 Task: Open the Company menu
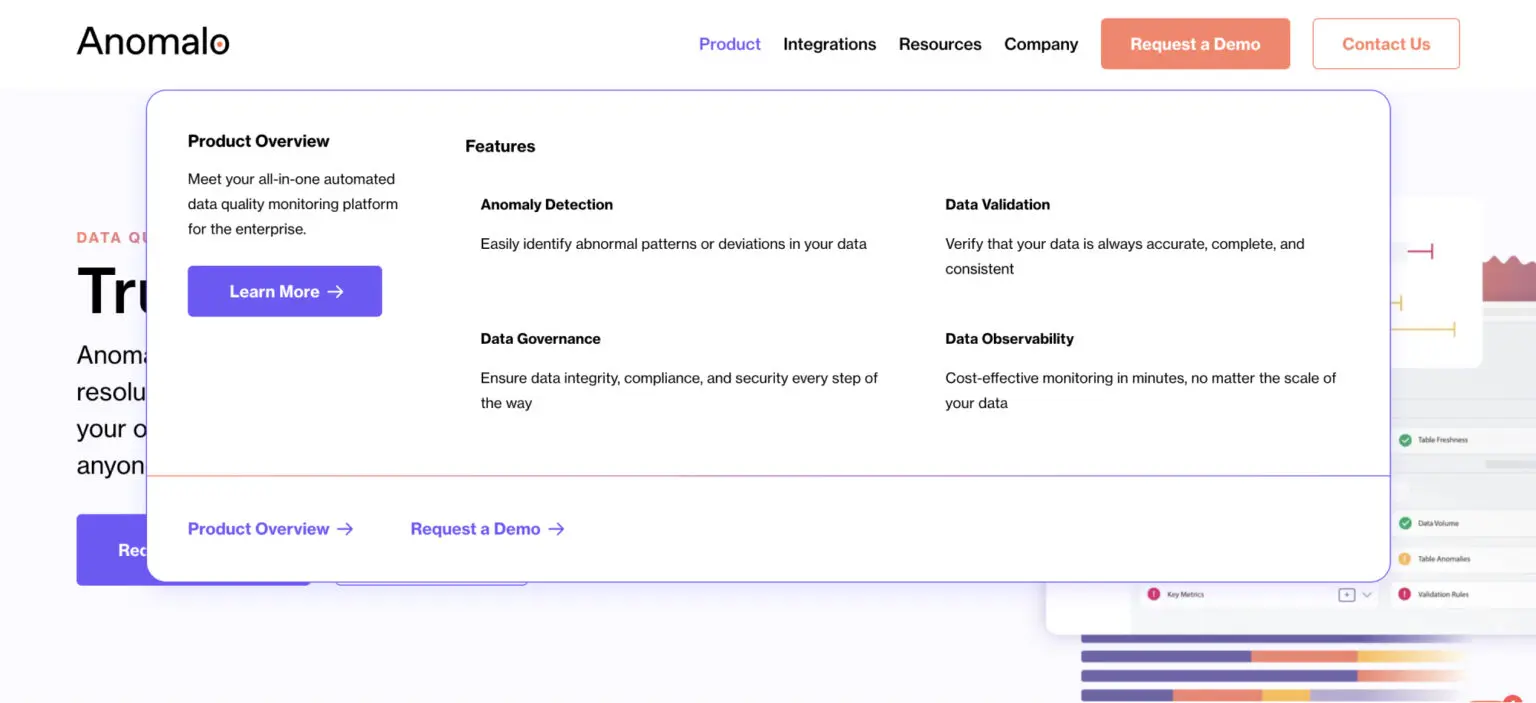1041,44
